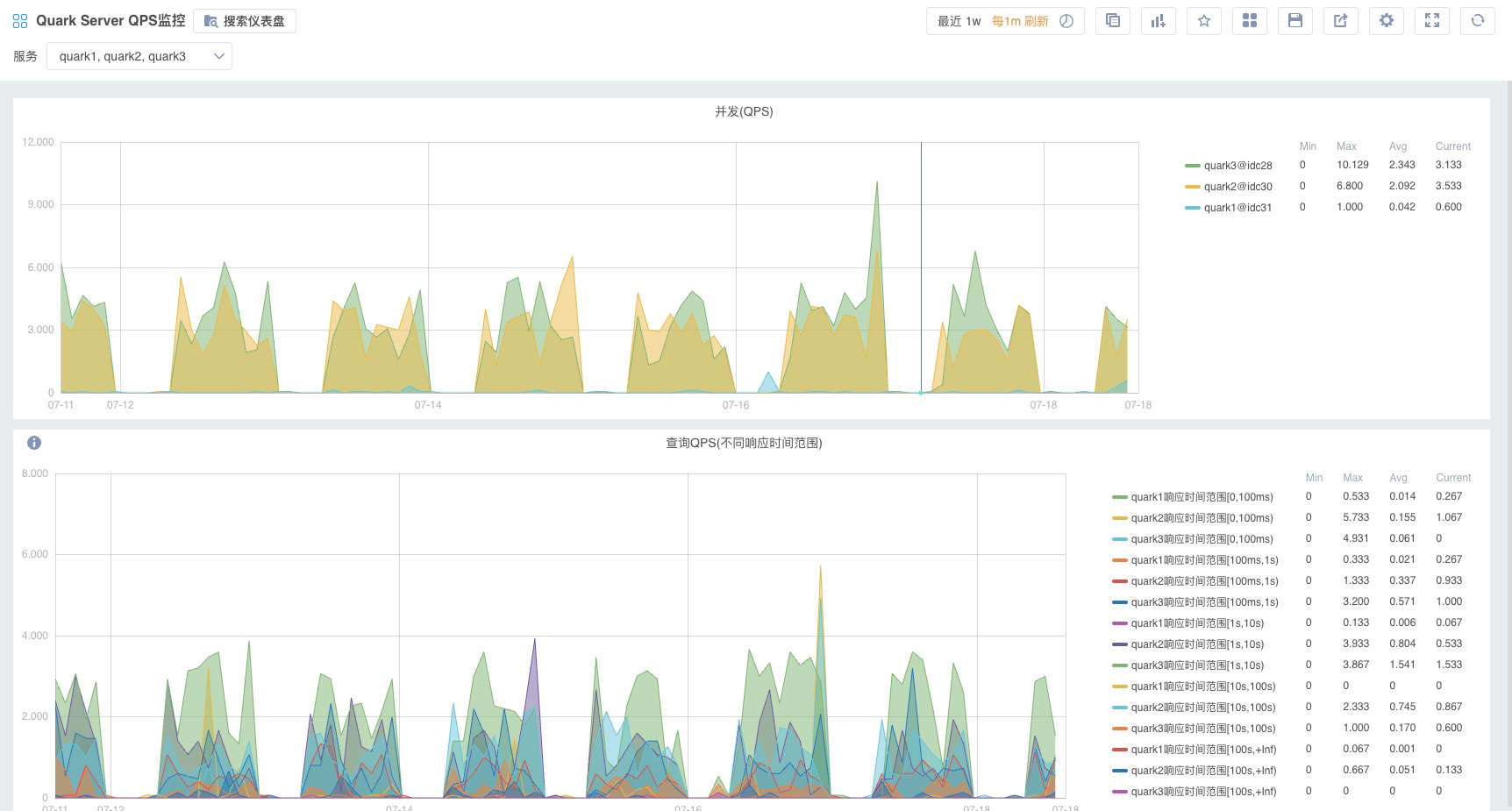Click the Quark Server QPS监控 dashboard title
This screenshot has width=1512, height=811.
pos(111,21)
